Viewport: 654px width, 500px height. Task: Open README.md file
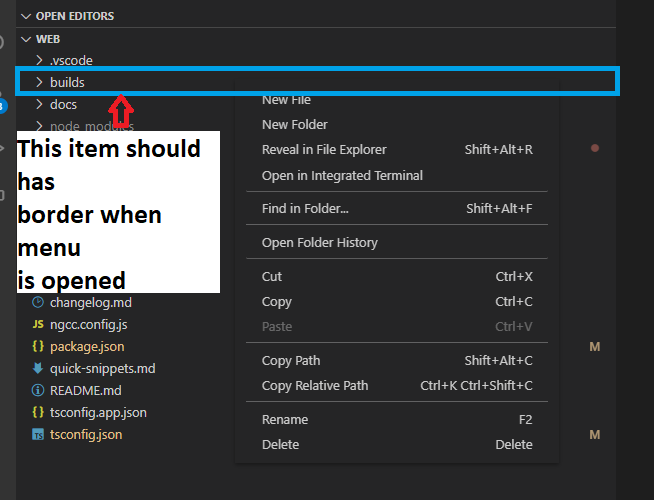[86, 390]
